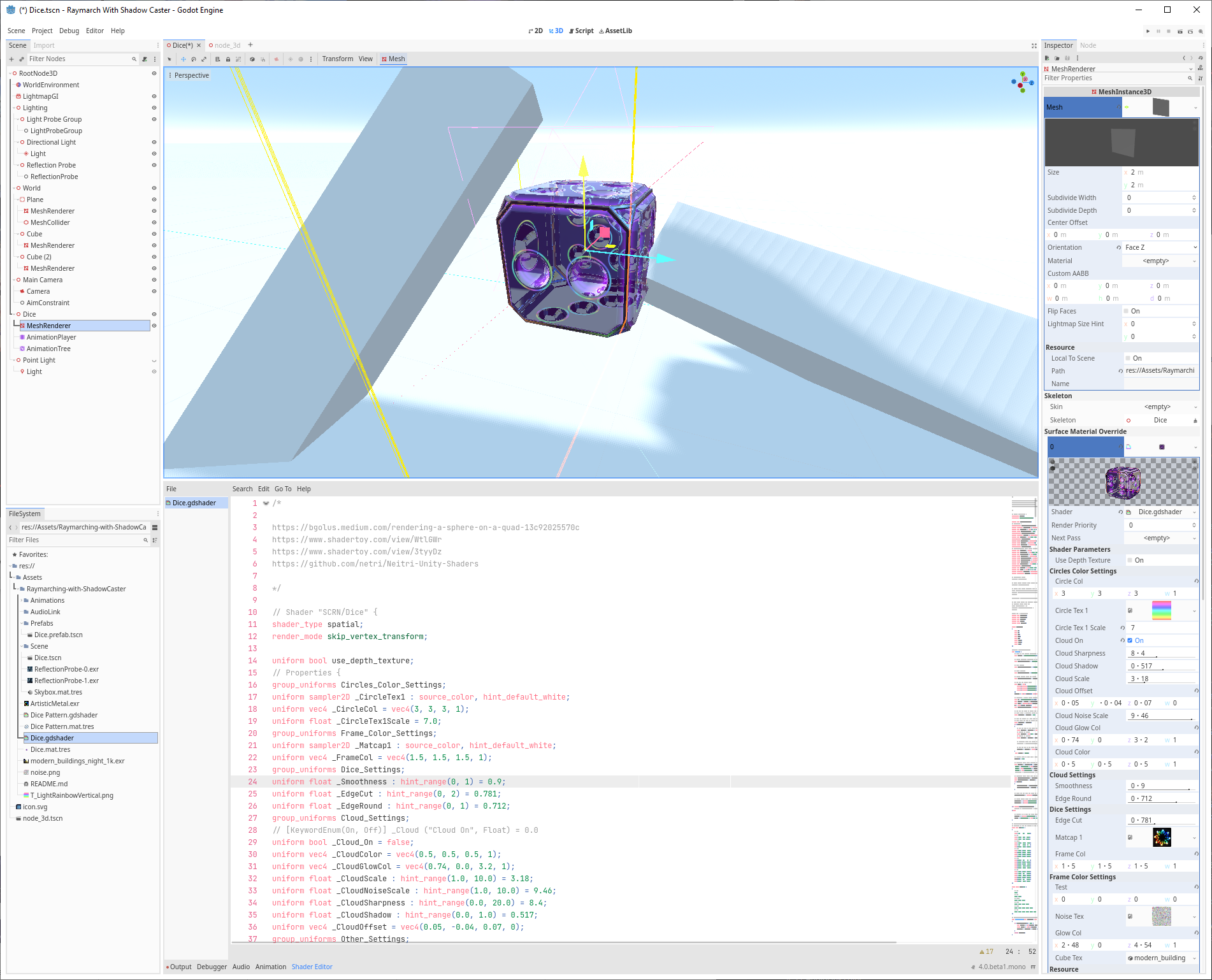This screenshot has width=1212, height=980.
Task: Activate the Scale Mode tool
Action: (204, 59)
